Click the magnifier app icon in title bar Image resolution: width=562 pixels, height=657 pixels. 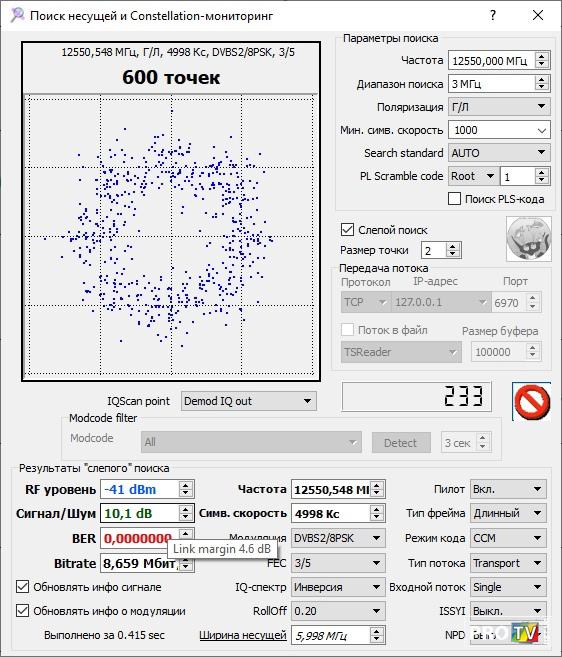pos(18,15)
